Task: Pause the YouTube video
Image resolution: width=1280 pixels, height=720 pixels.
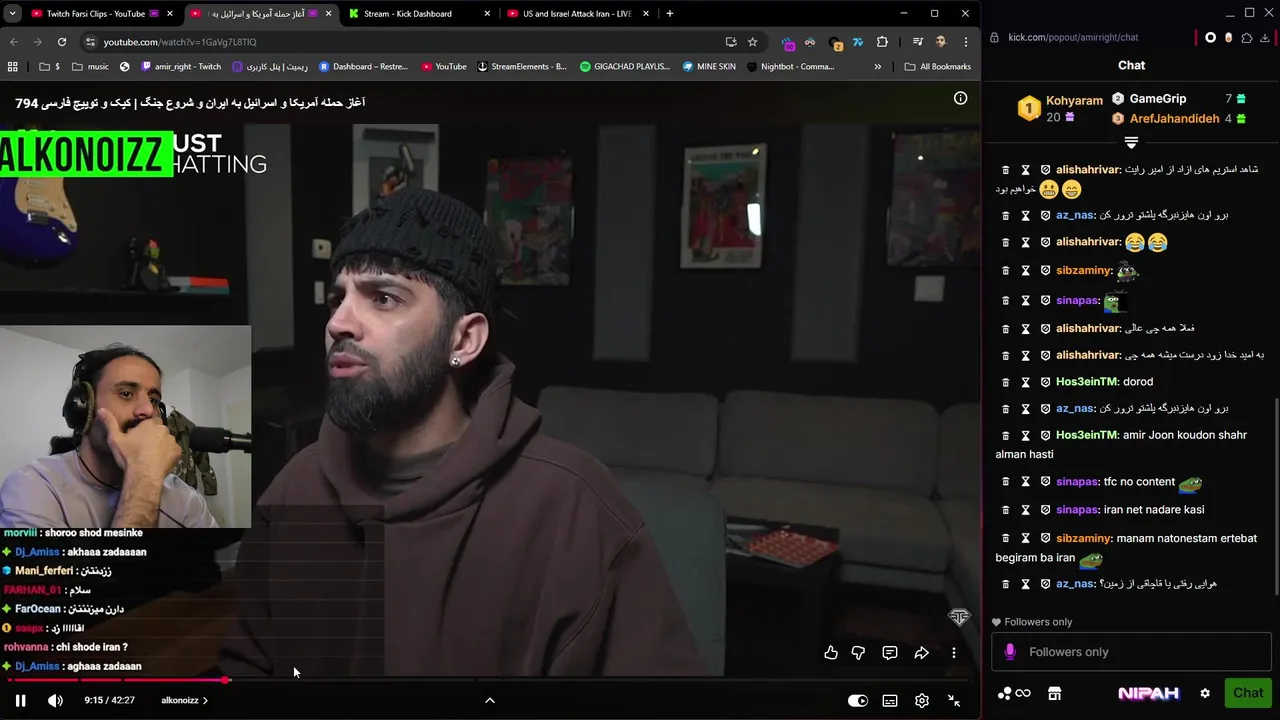Action: coord(20,700)
